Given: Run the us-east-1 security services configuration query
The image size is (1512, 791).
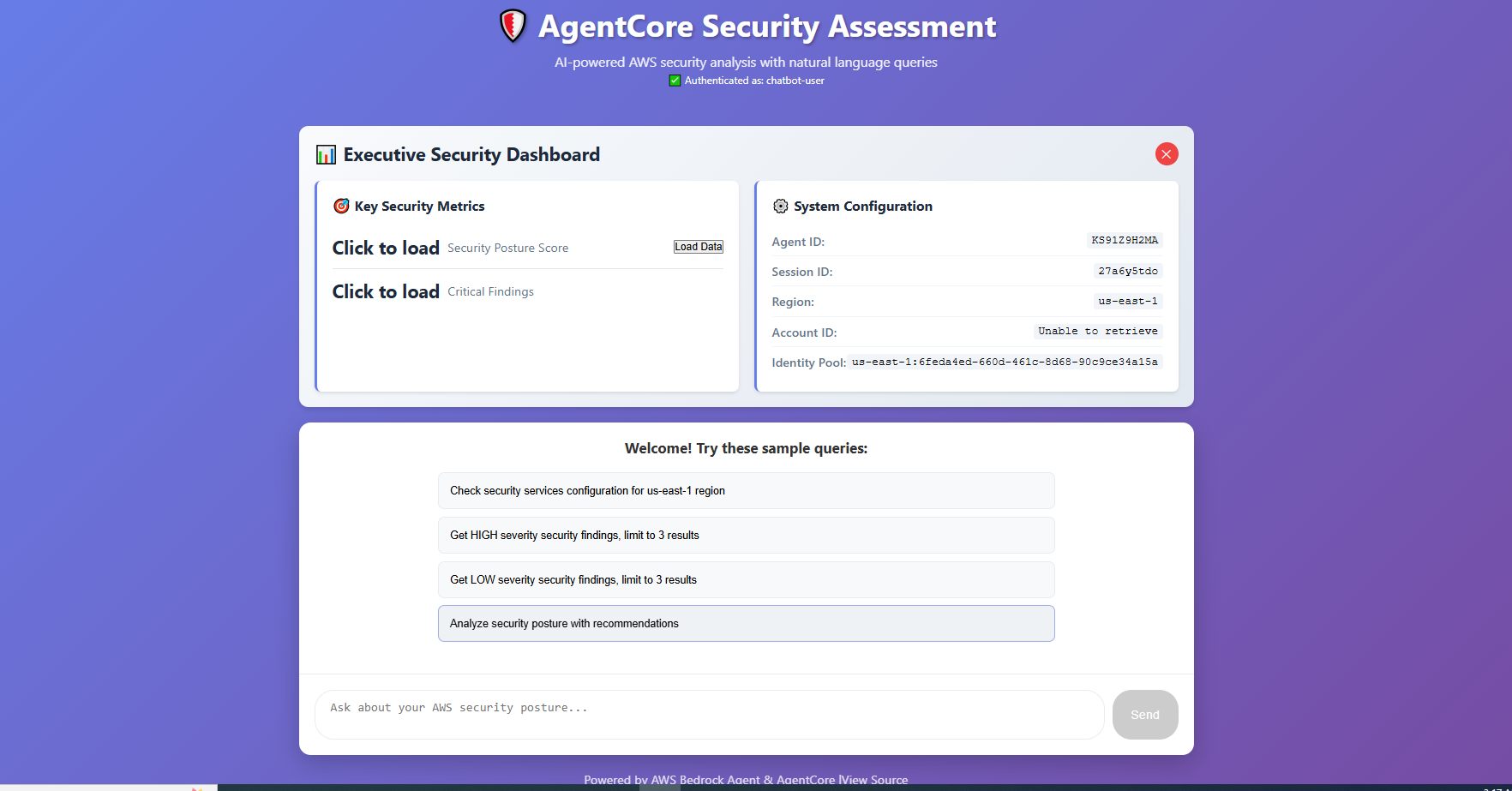Looking at the screenshot, I should (747, 491).
